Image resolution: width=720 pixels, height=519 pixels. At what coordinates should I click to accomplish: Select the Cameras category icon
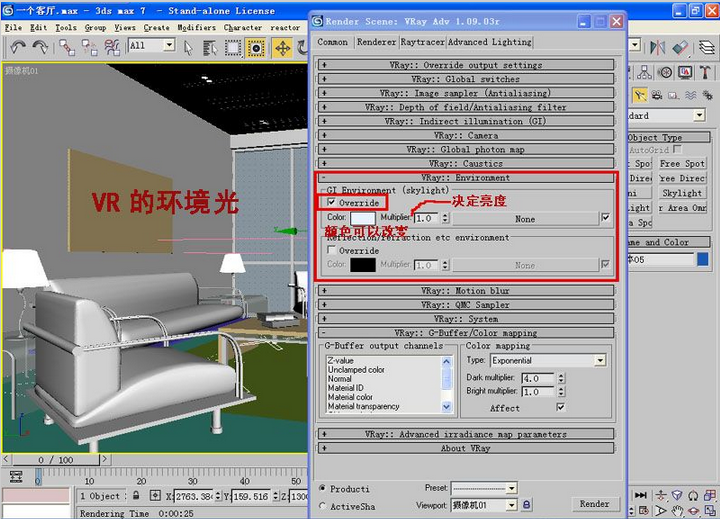coord(657,95)
